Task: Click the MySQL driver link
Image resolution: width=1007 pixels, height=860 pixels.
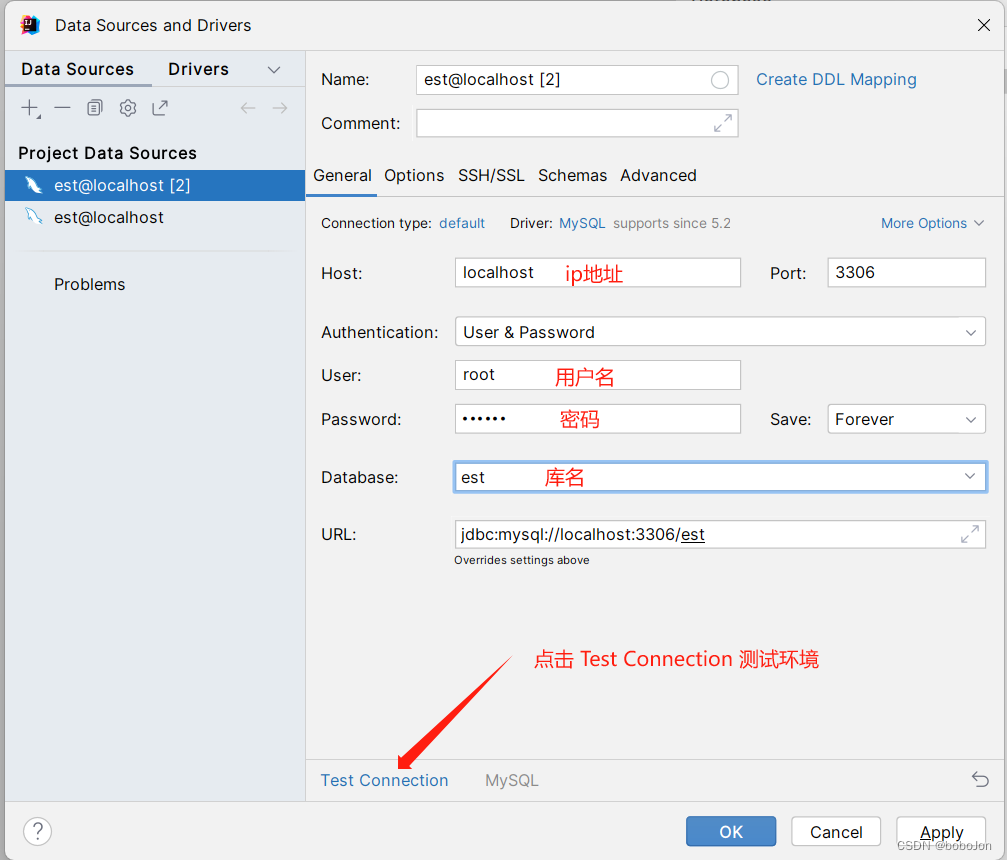Action: pyautogui.click(x=582, y=223)
